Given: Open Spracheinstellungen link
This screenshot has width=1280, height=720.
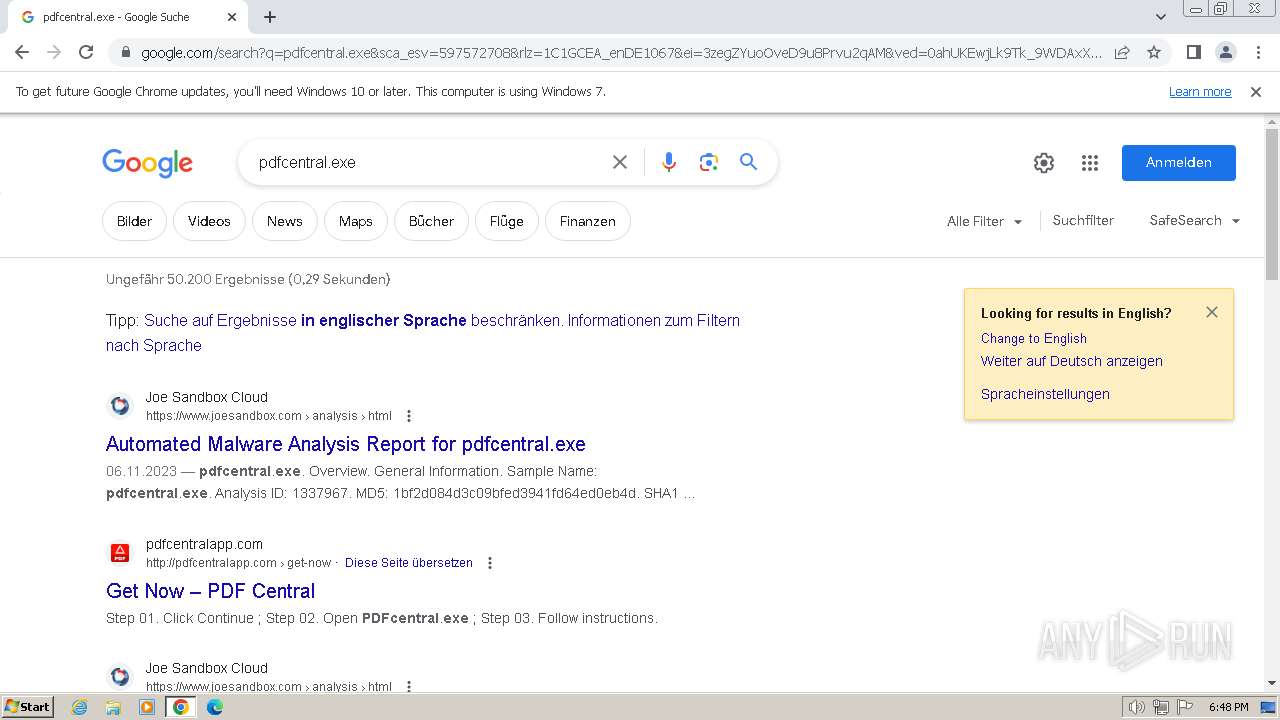Looking at the screenshot, I should [x=1045, y=394].
